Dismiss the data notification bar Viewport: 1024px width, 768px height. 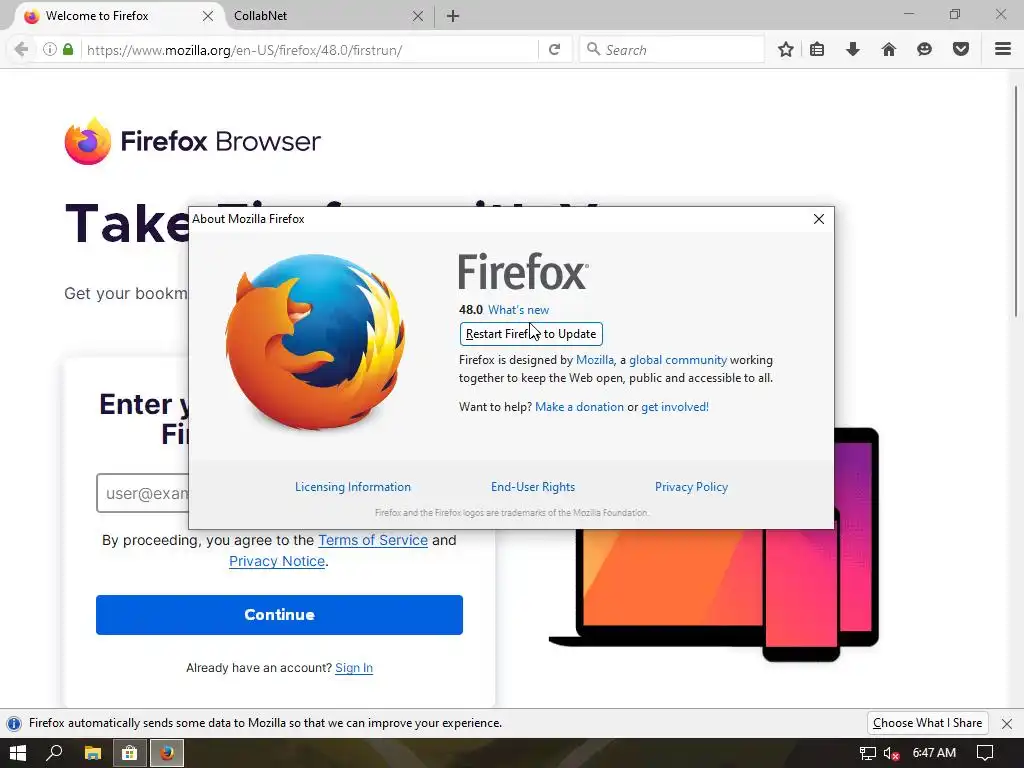point(1007,724)
